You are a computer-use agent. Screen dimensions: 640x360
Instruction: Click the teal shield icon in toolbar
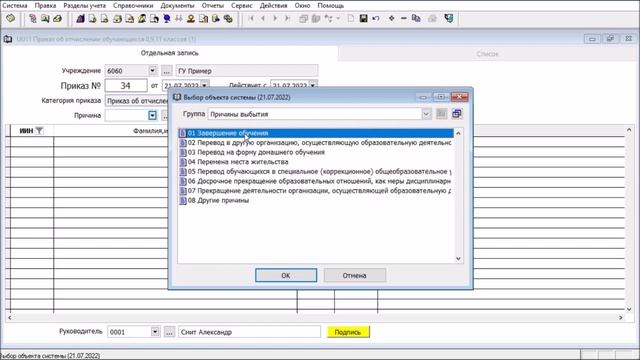pos(449,19)
